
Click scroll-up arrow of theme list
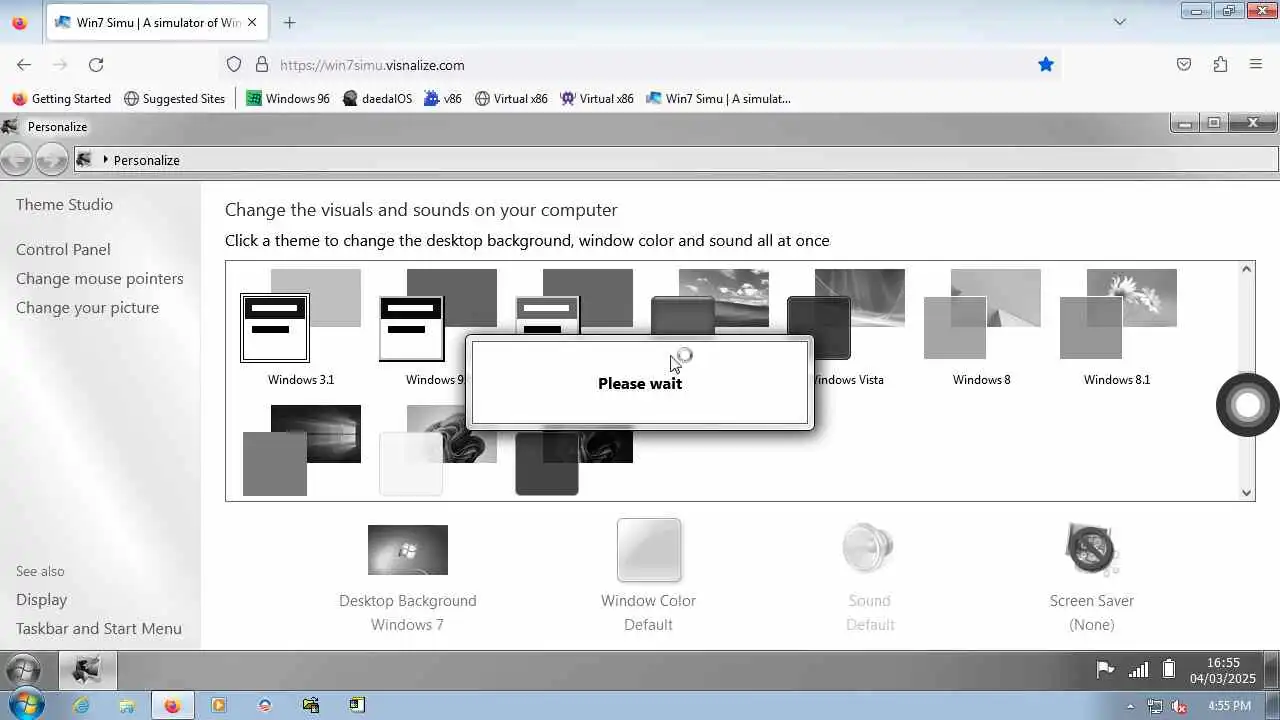click(x=1247, y=269)
